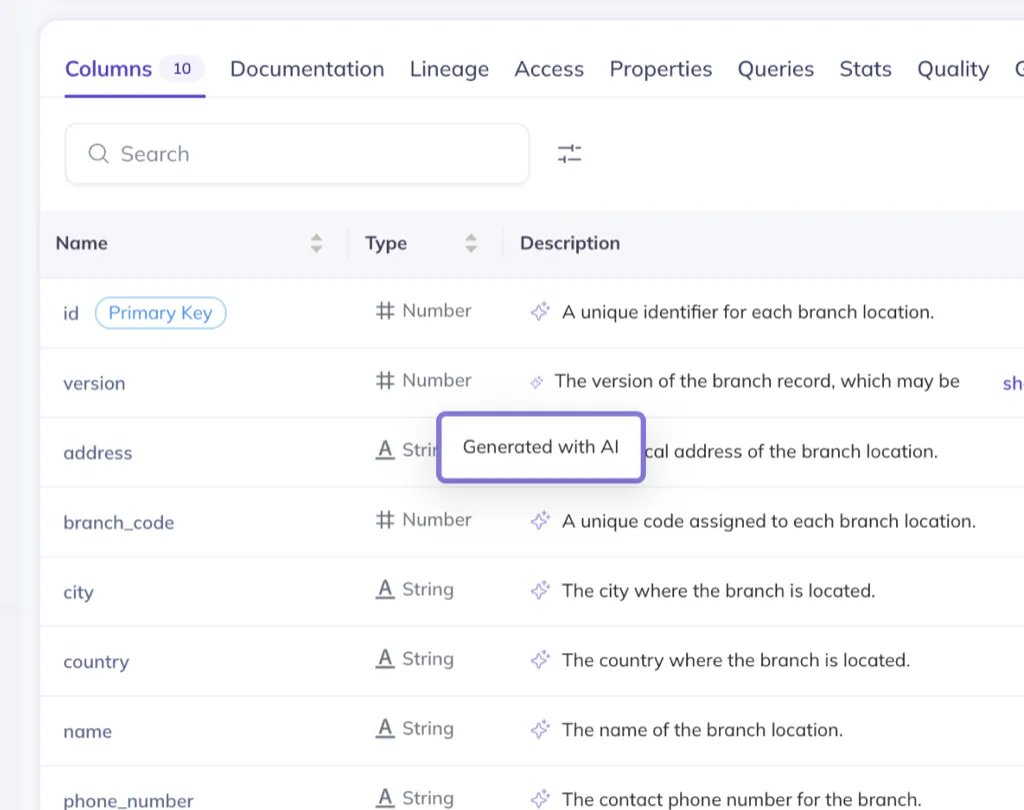Click the filter settings icon beside search
This screenshot has height=810, width=1024.
coord(569,154)
